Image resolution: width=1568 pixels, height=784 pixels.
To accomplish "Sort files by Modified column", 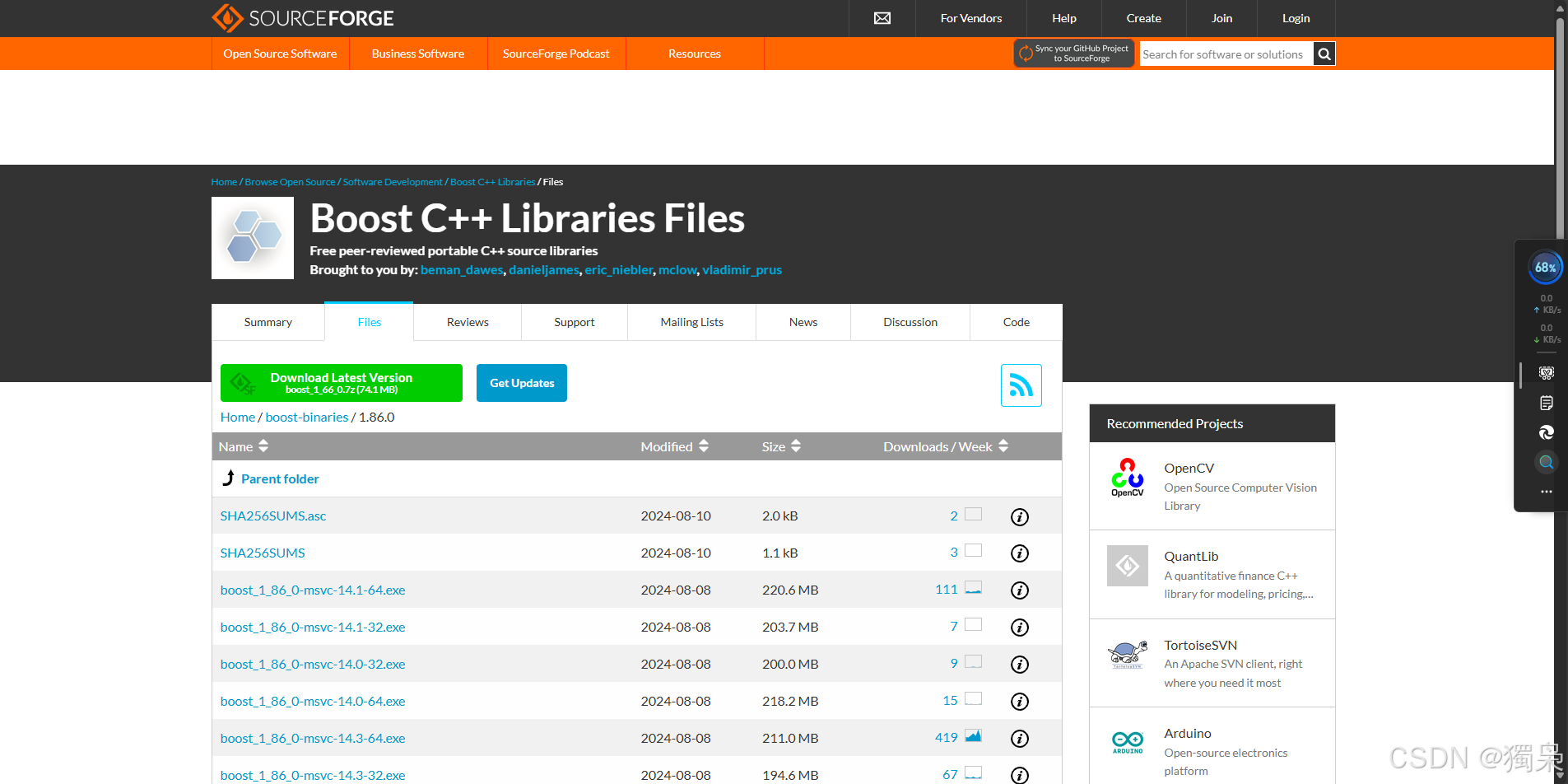I will (674, 446).
